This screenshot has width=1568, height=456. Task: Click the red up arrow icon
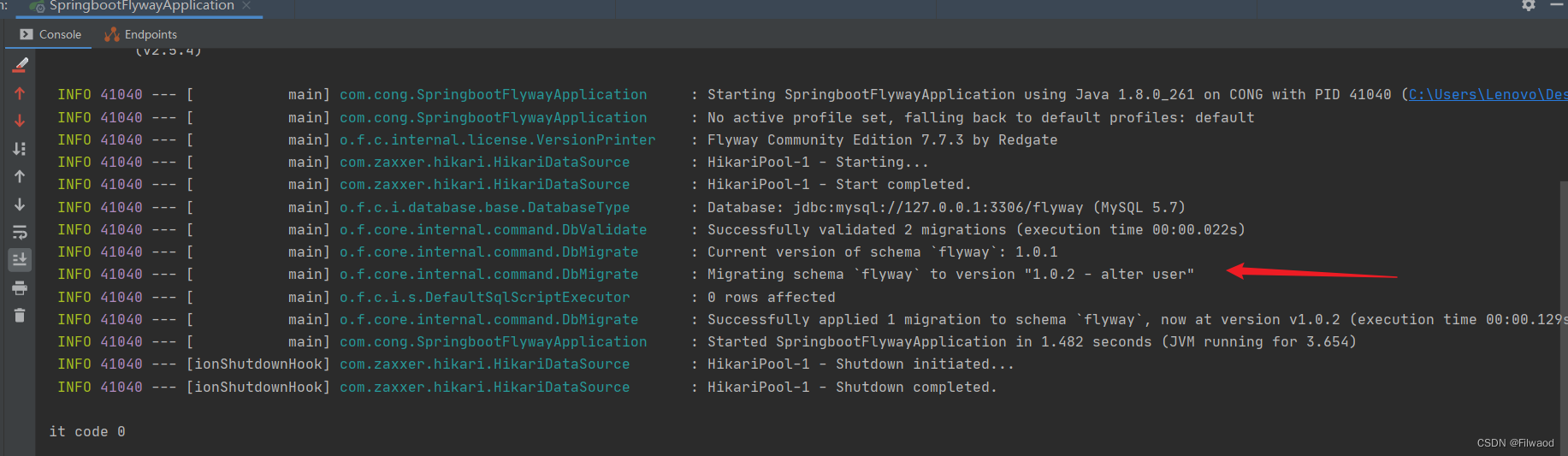(20, 93)
